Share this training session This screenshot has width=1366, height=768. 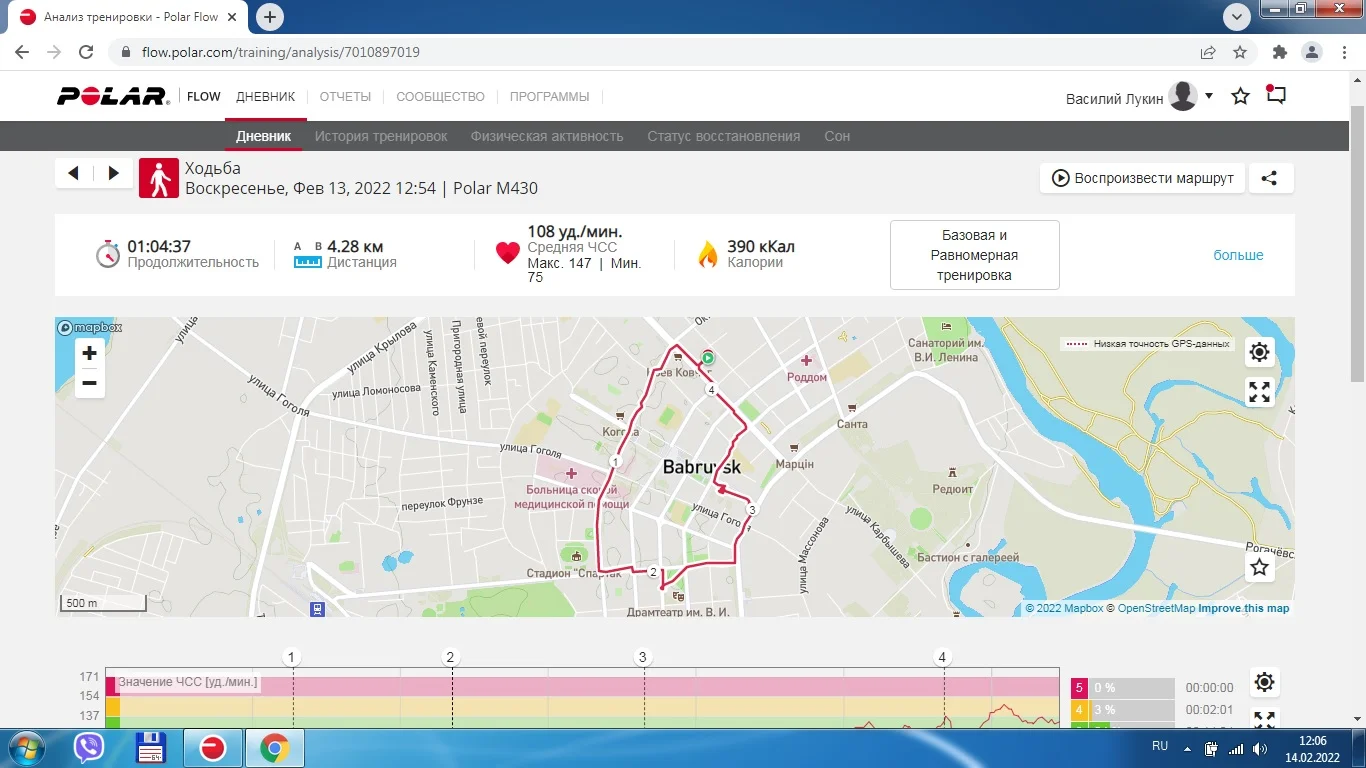1269,178
